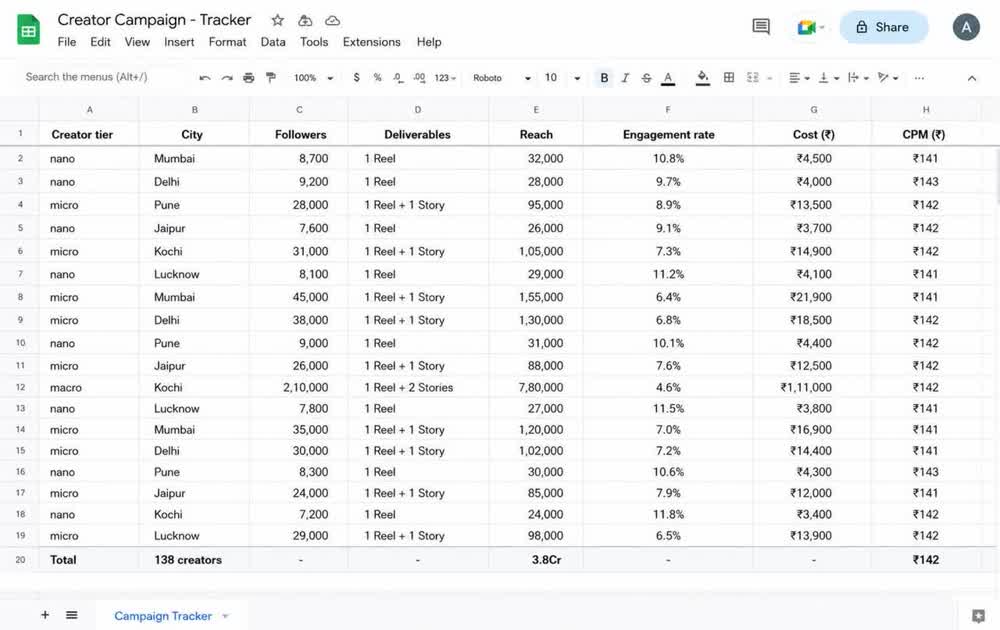Open the more toolbar options ellipsis
The height and width of the screenshot is (630, 1000).
pyautogui.click(x=919, y=78)
